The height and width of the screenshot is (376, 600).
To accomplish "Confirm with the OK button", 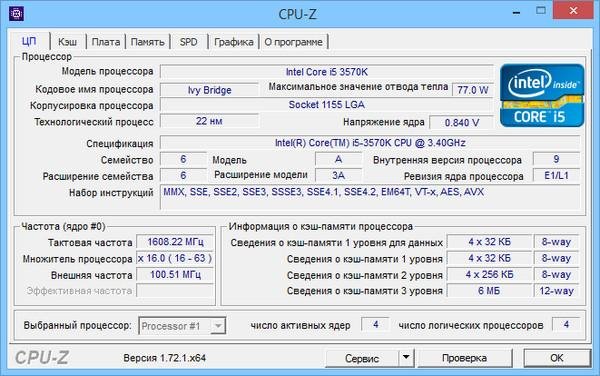I will click(x=557, y=358).
